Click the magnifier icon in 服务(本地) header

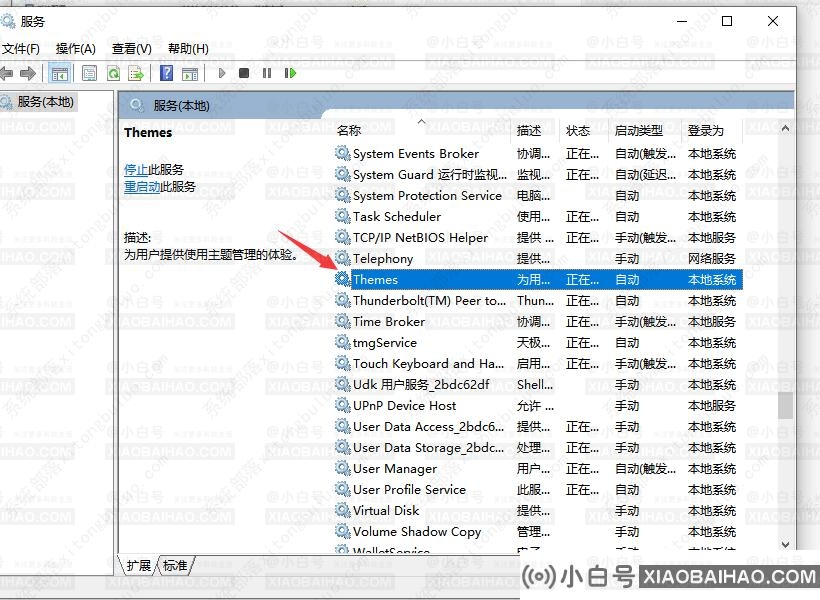(x=136, y=106)
